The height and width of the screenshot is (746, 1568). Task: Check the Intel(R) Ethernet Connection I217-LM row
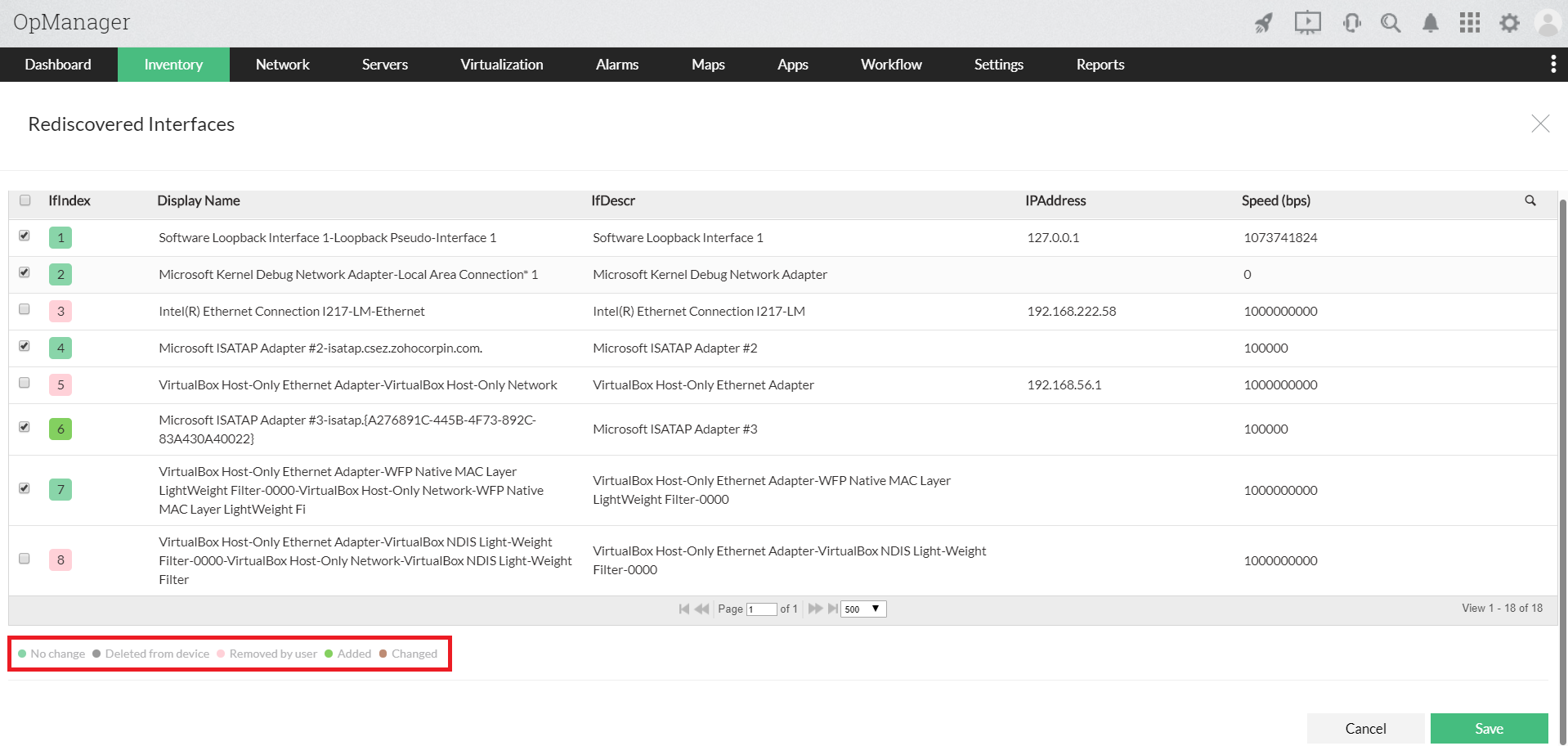(25, 309)
